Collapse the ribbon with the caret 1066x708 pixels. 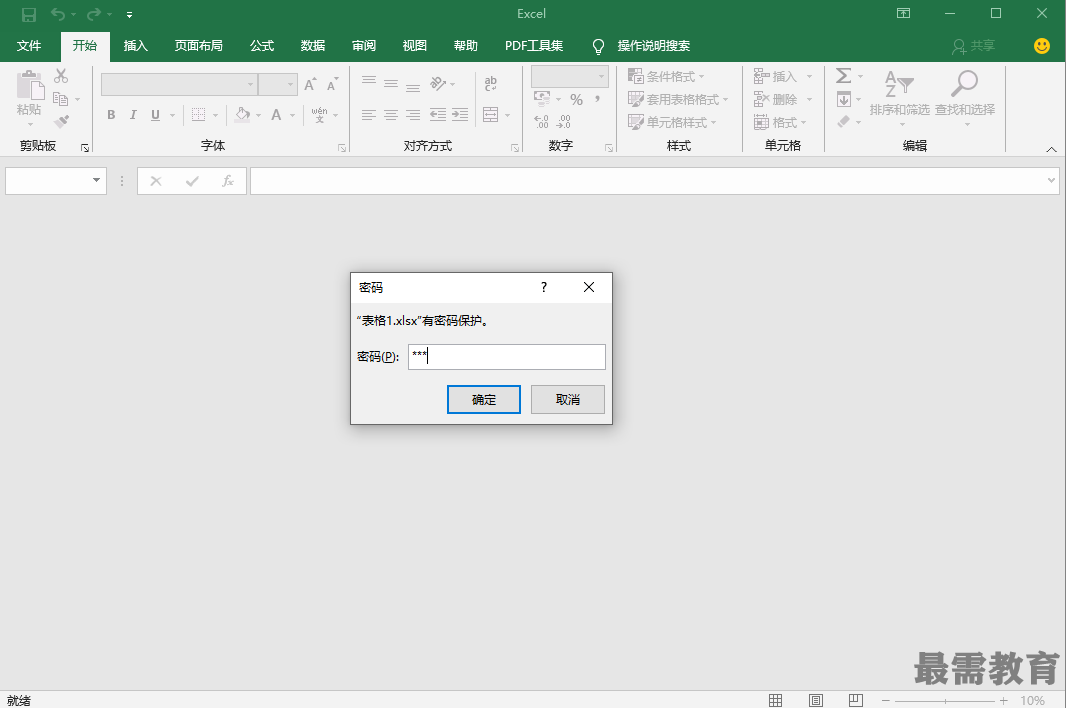click(x=1051, y=150)
